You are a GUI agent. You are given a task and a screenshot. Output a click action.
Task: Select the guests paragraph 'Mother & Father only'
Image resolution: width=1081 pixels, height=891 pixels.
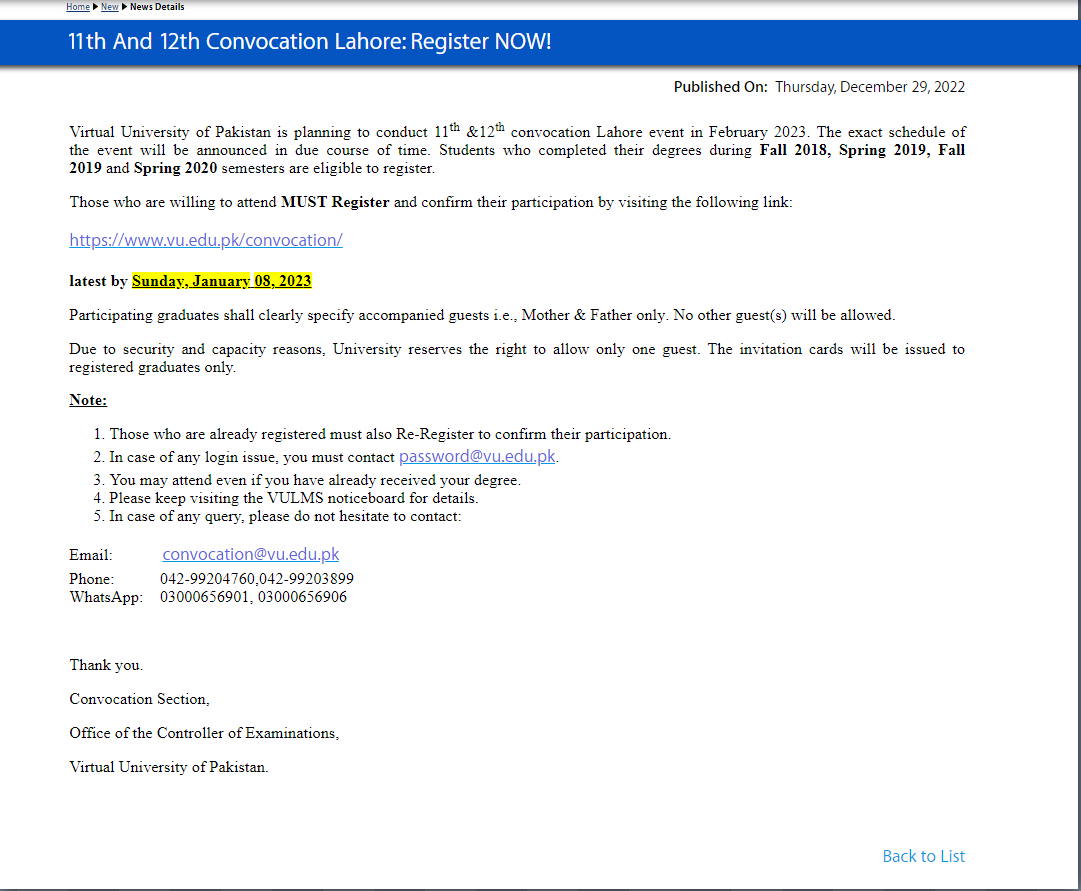482,315
